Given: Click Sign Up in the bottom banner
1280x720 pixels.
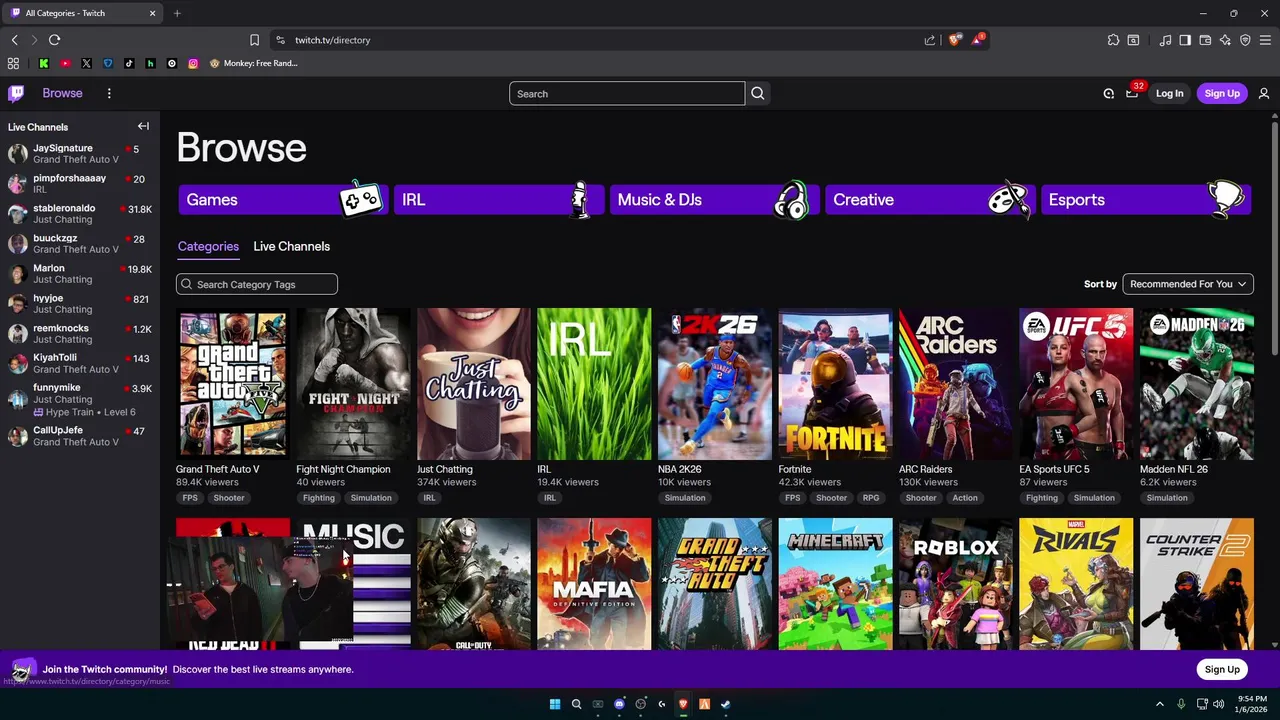Looking at the screenshot, I should (1222, 669).
